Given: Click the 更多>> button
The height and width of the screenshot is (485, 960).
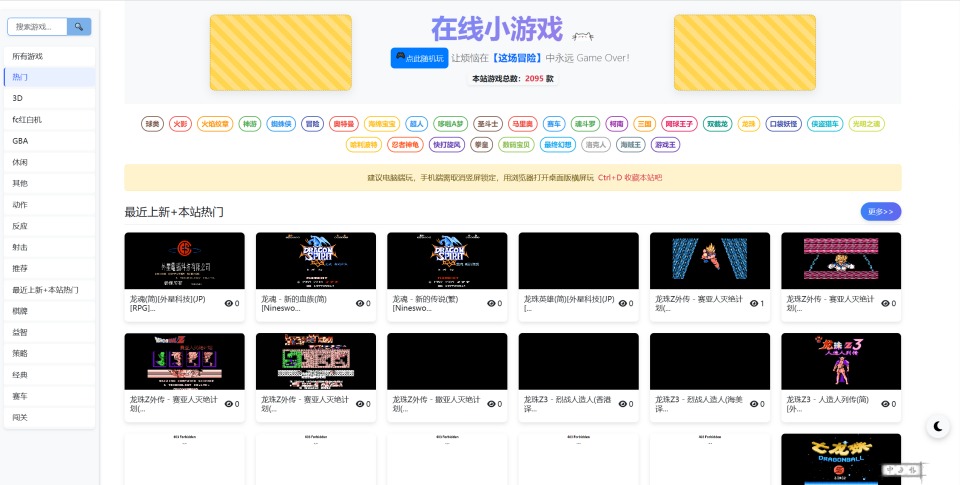Looking at the screenshot, I should pos(880,211).
